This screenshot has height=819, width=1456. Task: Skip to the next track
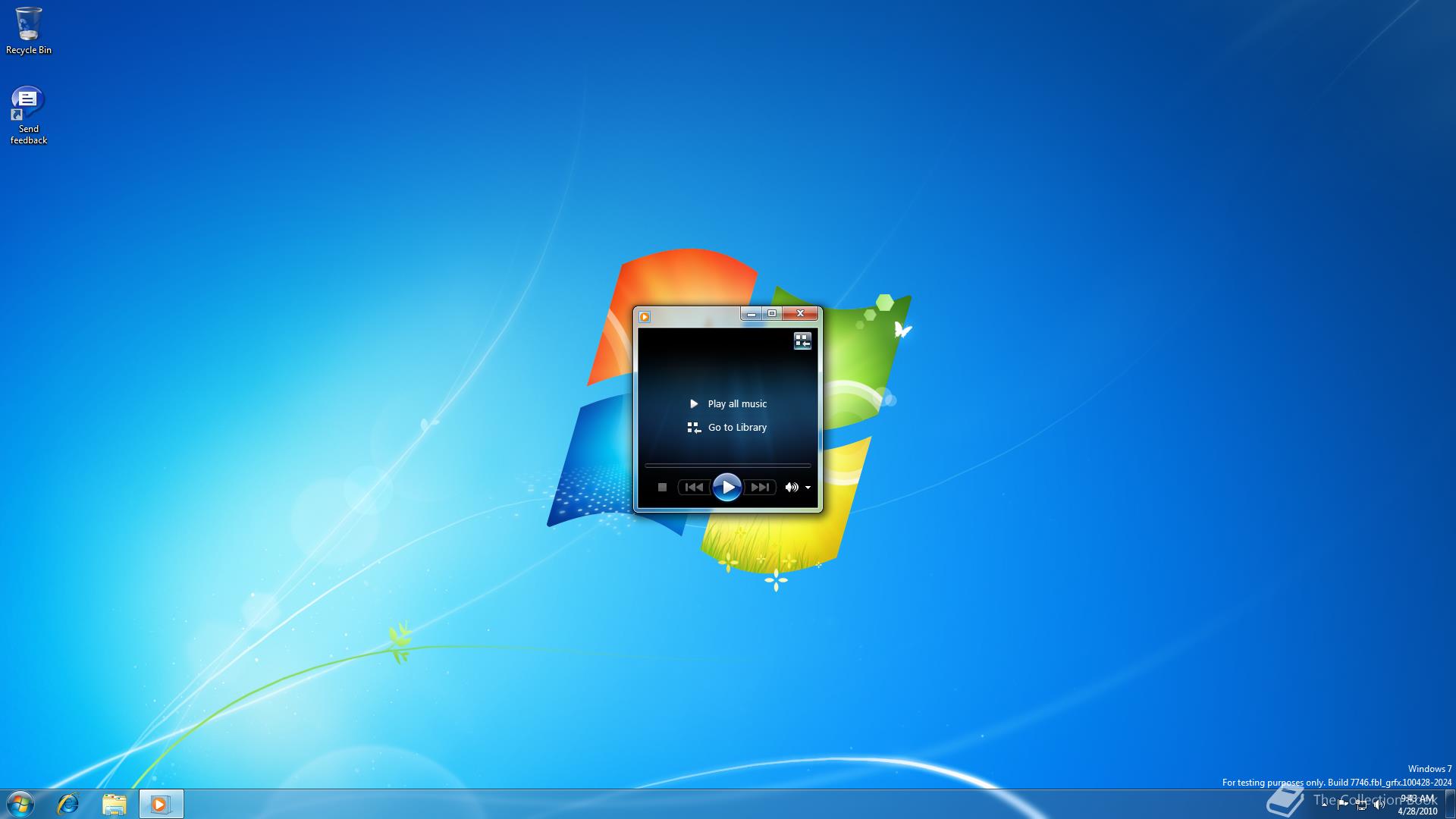(x=760, y=488)
